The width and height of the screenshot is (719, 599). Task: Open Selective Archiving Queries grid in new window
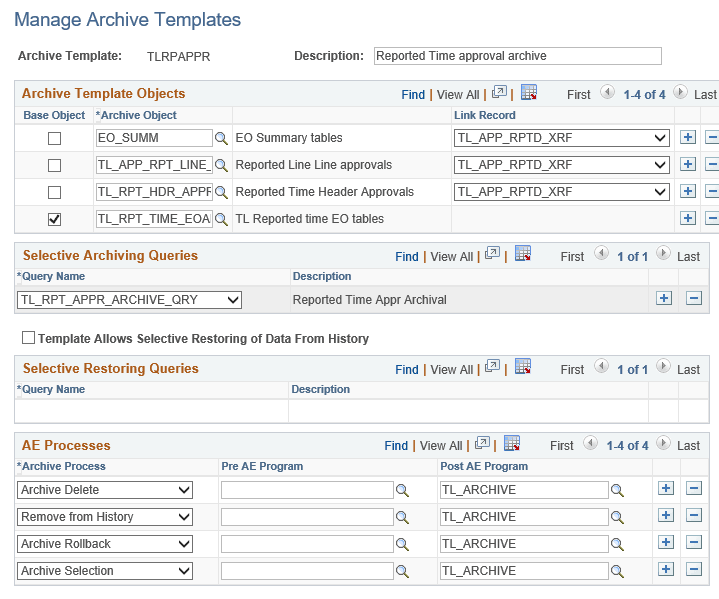(x=492, y=254)
